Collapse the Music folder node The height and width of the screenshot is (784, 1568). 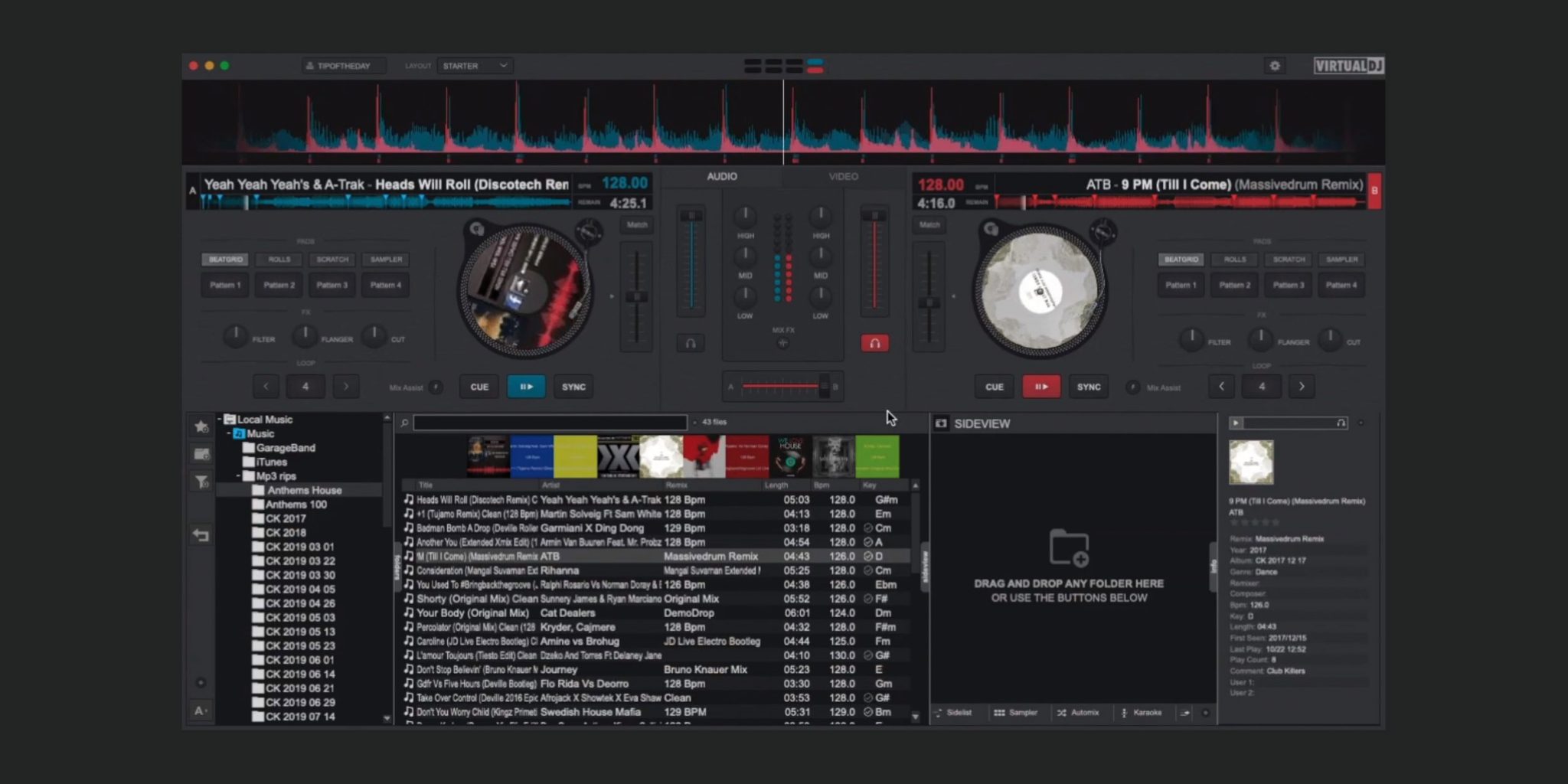[x=229, y=433]
